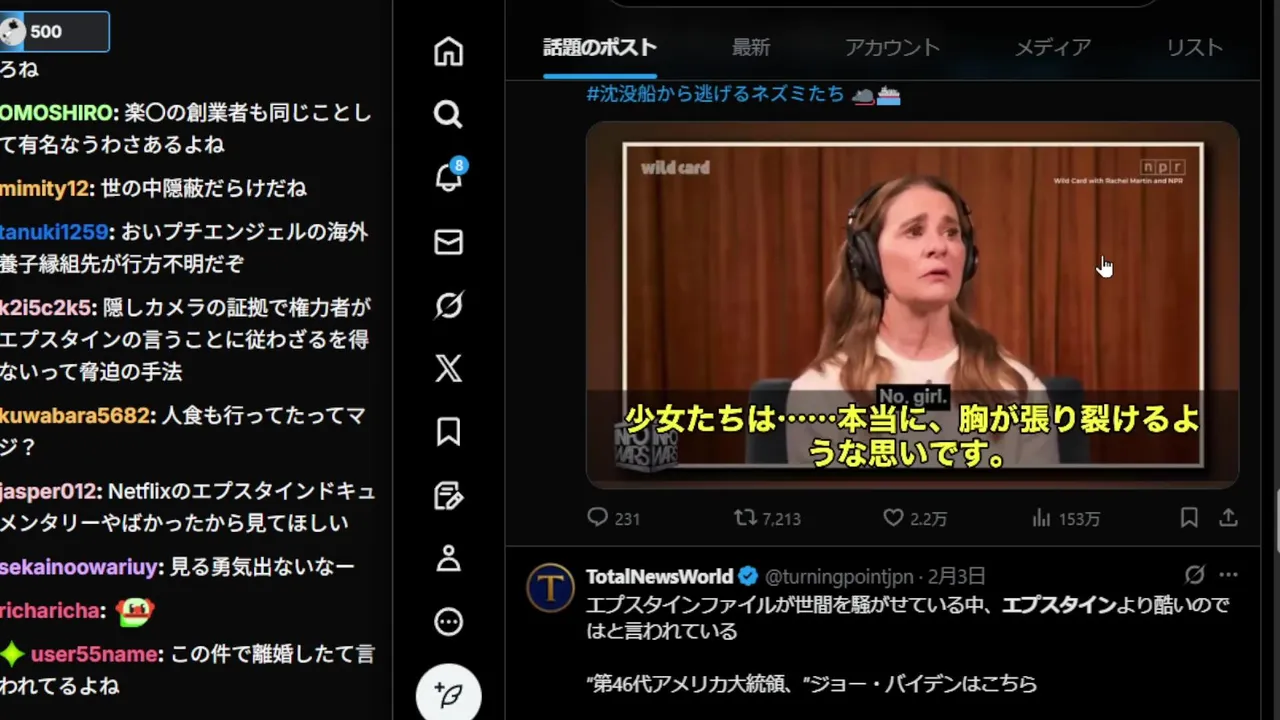
Task: Open Notifications bell with badge 8
Action: click(448, 177)
